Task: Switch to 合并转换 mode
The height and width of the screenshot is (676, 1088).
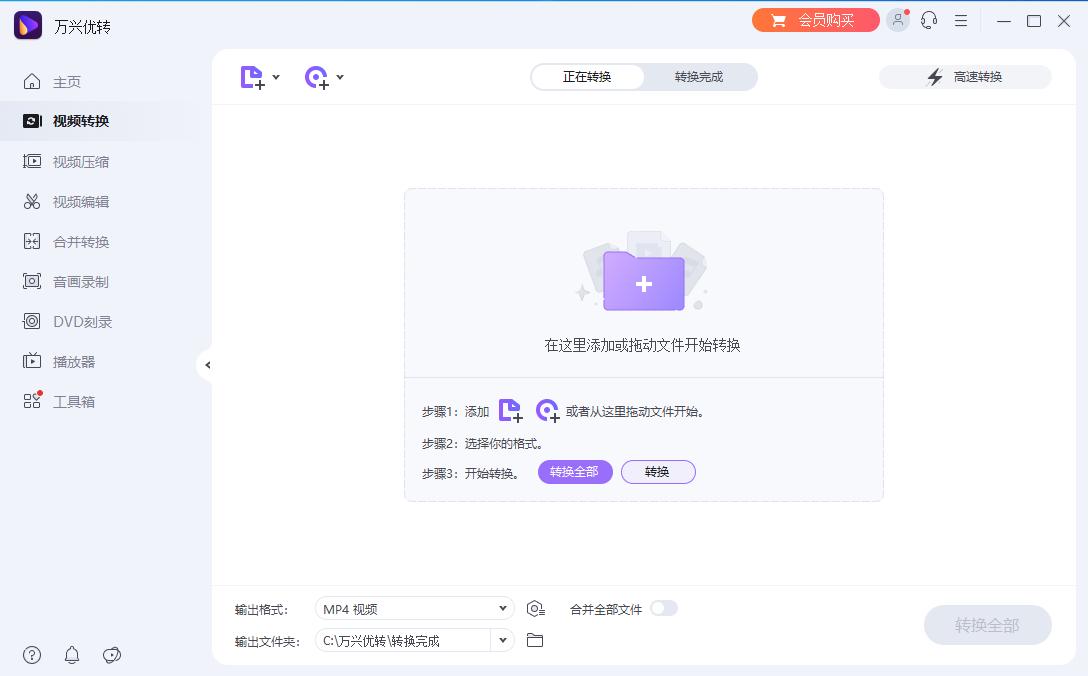Action: point(80,241)
